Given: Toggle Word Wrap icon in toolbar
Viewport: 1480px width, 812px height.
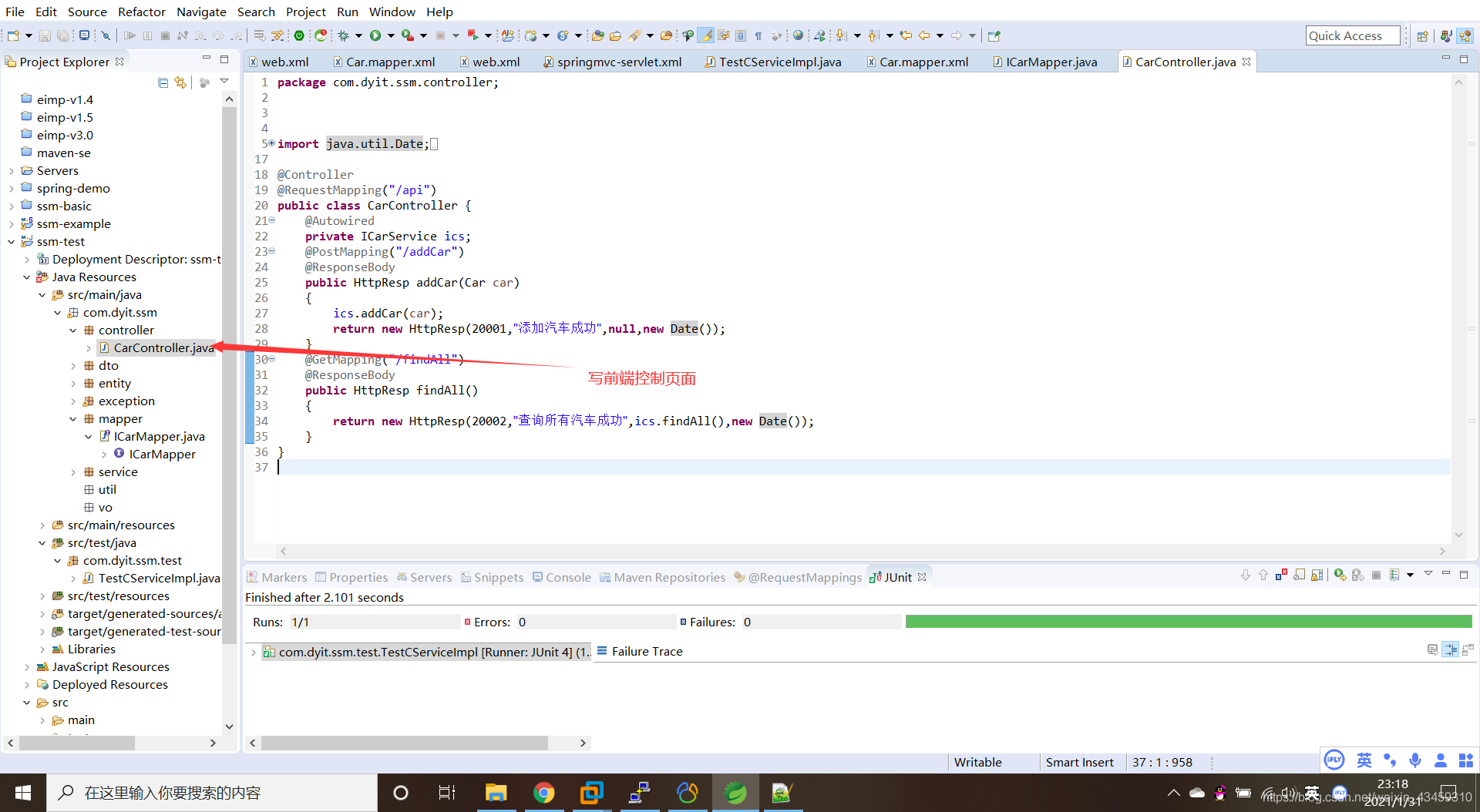Looking at the screenshot, I should 723,35.
